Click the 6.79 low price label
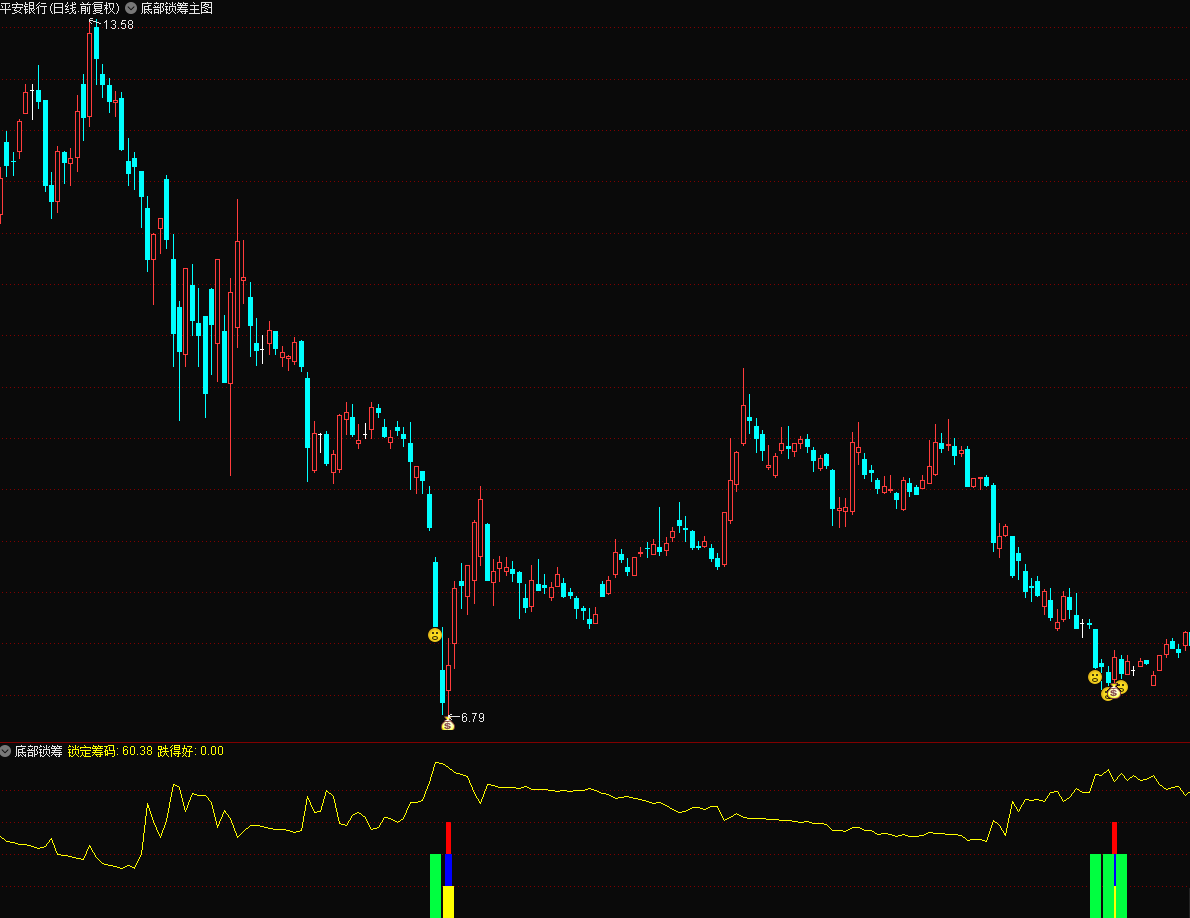Viewport: 1190px width, 918px height. coord(473,718)
